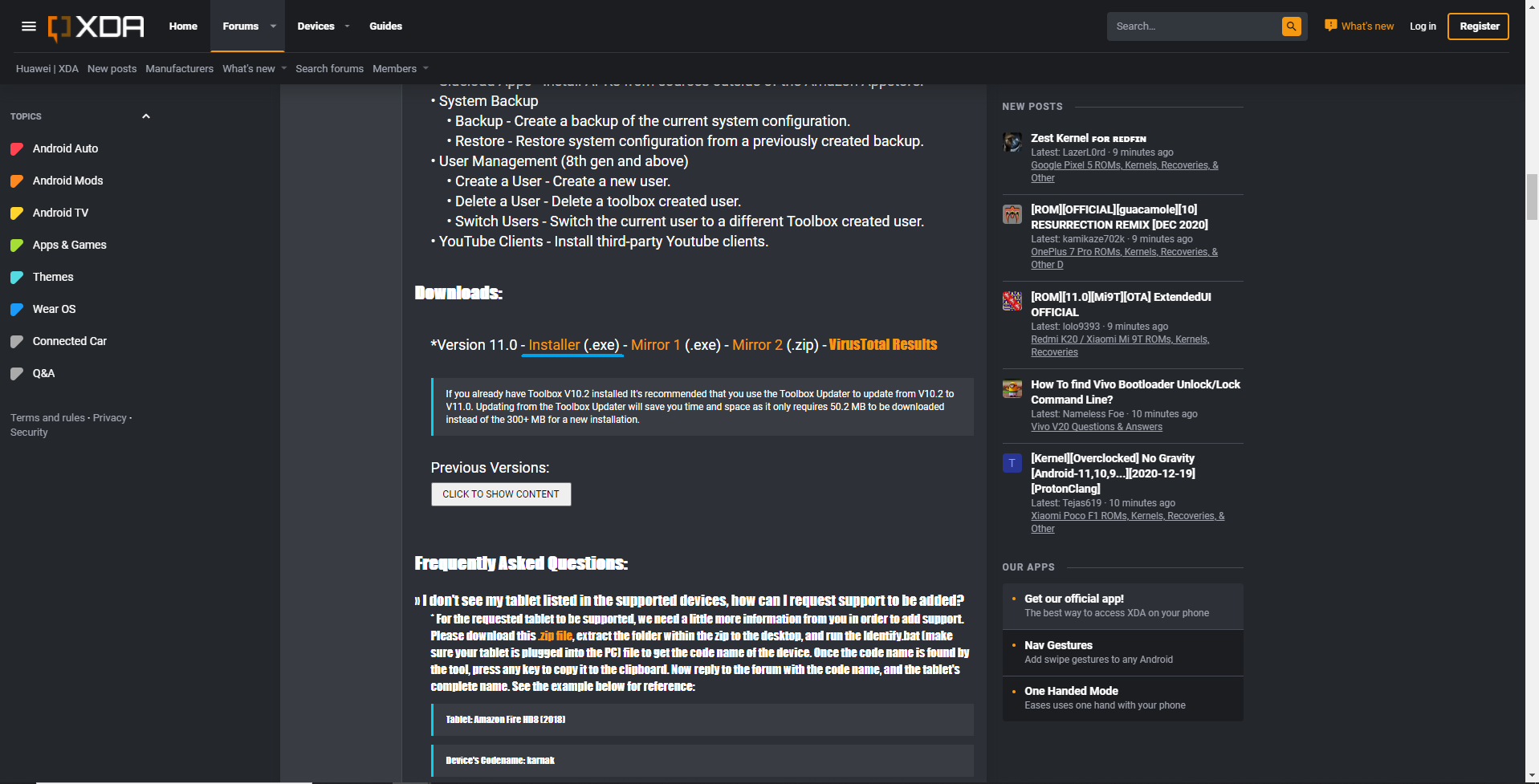Open Terms and rules link
1539x784 pixels.
click(47, 418)
